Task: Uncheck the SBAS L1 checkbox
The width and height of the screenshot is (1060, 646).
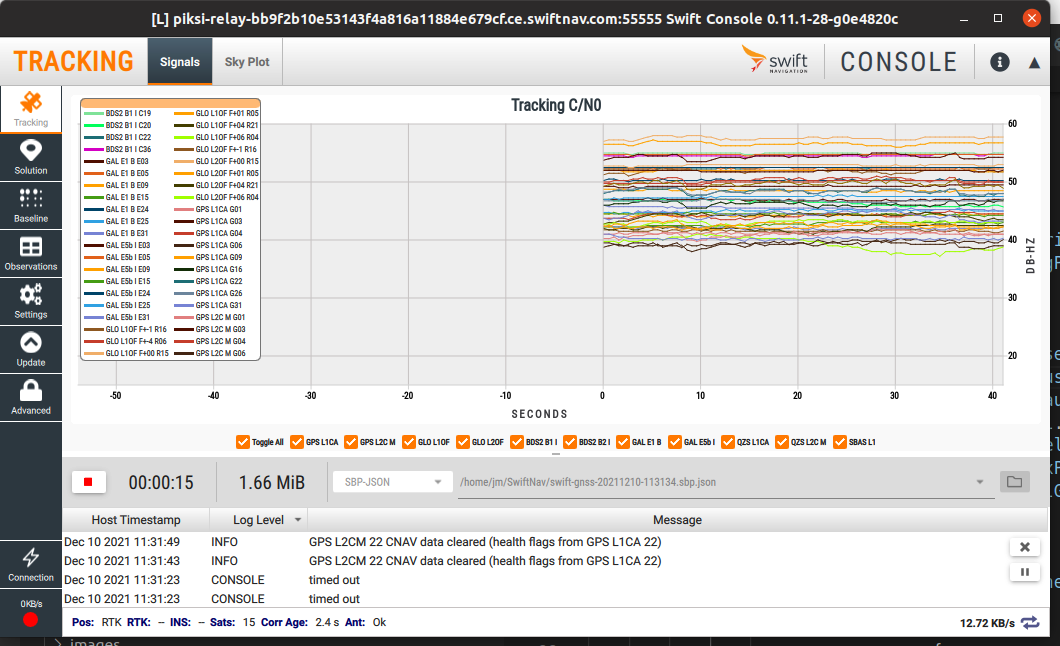Action: [x=840, y=442]
